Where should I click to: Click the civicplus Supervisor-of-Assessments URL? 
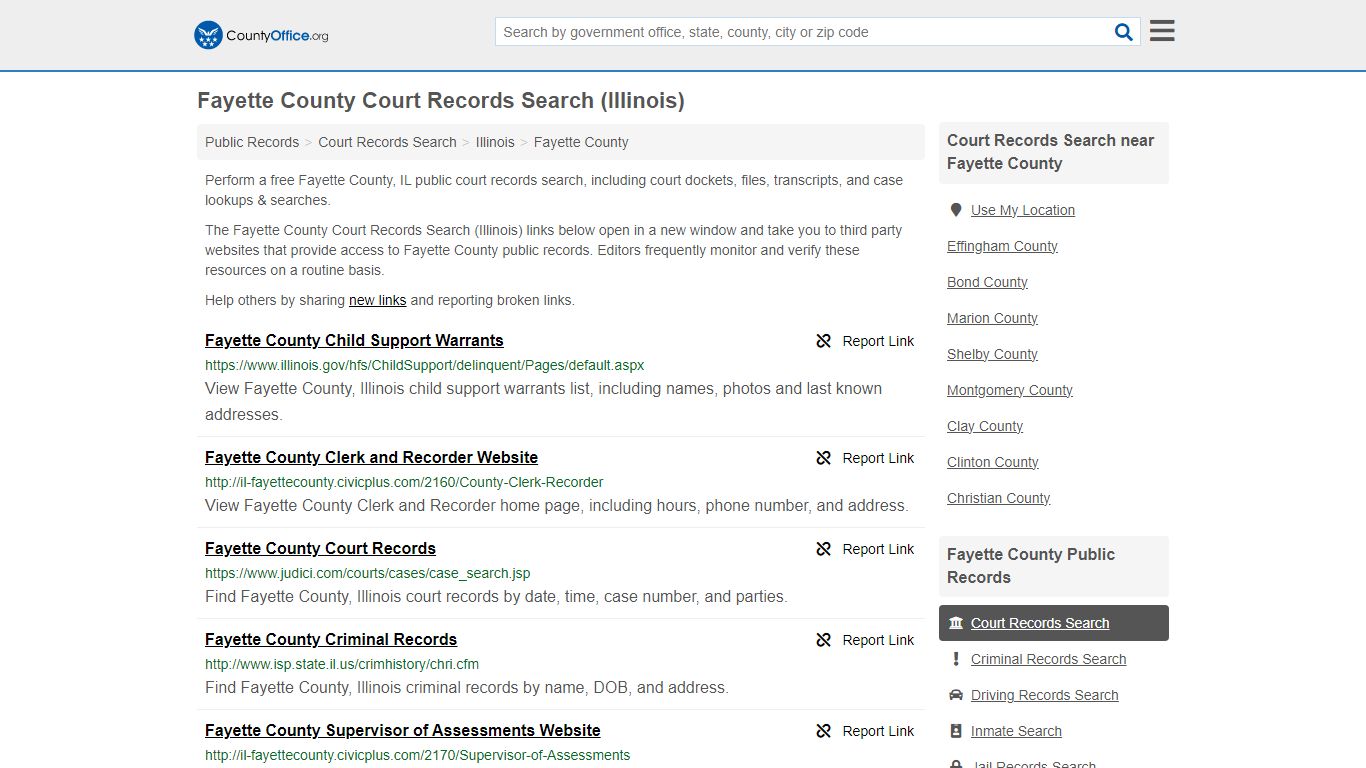click(418, 755)
